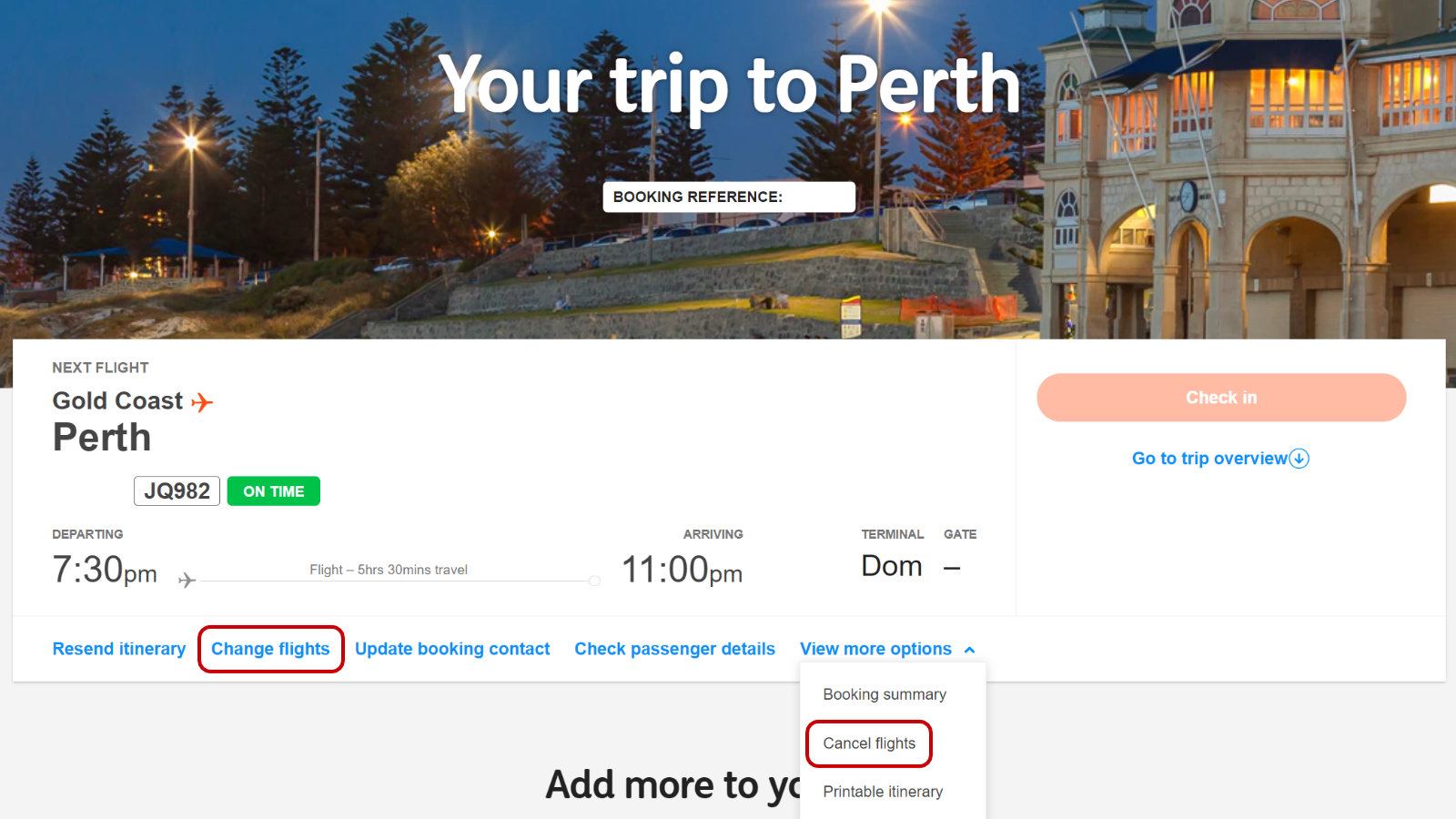Click the arrival circle marker on flight timeline
The height and width of the screenshot is (819, 1456).
pos(594,581)
